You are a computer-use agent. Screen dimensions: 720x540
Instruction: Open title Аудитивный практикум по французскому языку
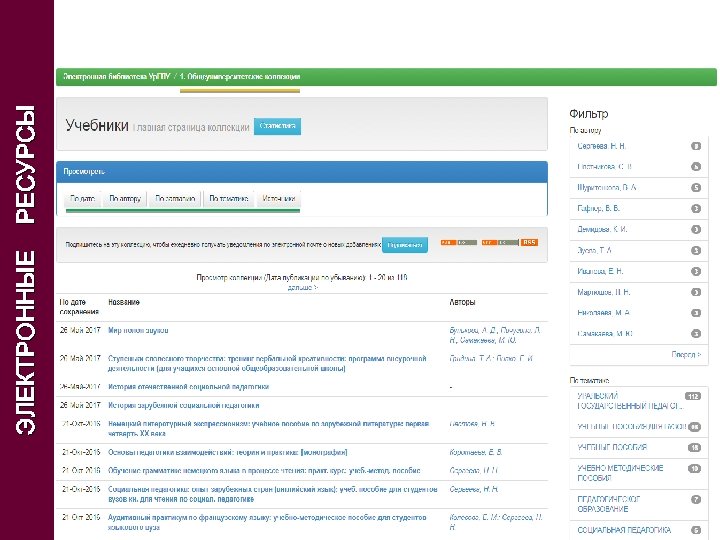pos(267,522)
